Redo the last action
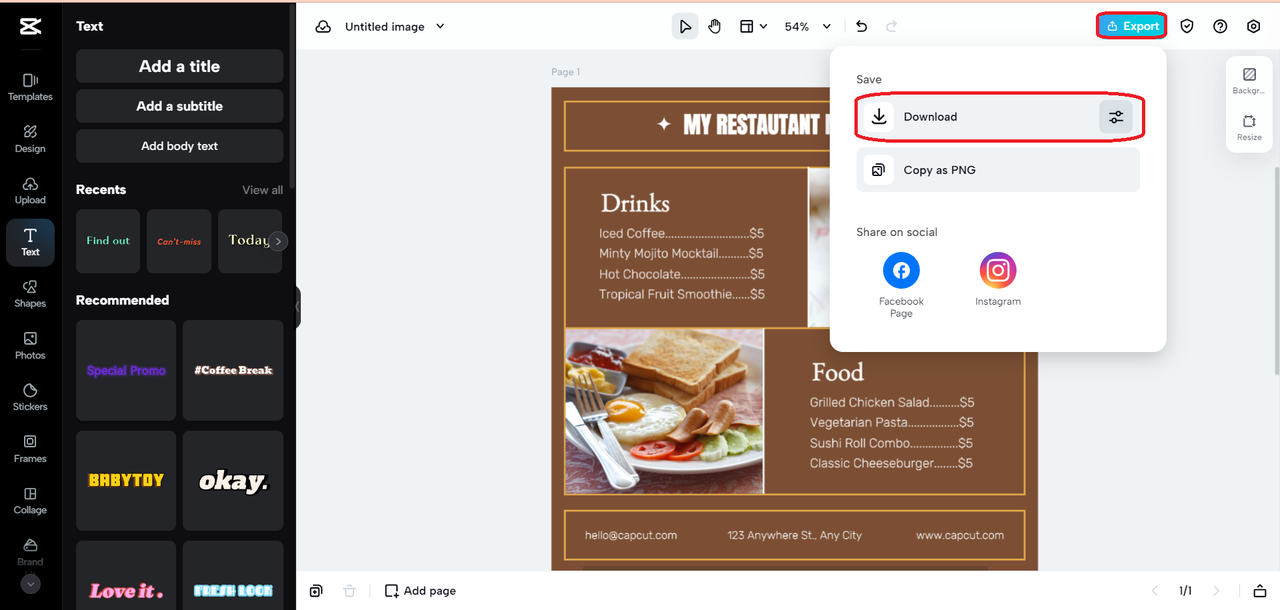Image resolution: width=1280 pixels, height=610 pixels. (x=891, y=27)
